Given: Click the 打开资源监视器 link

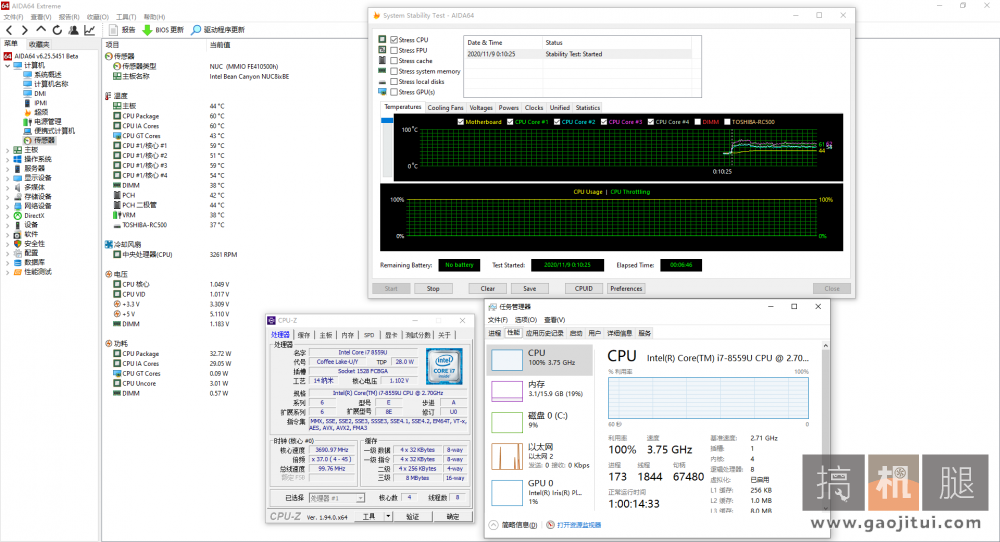Looking at the screenshot, I should (579, 525).
